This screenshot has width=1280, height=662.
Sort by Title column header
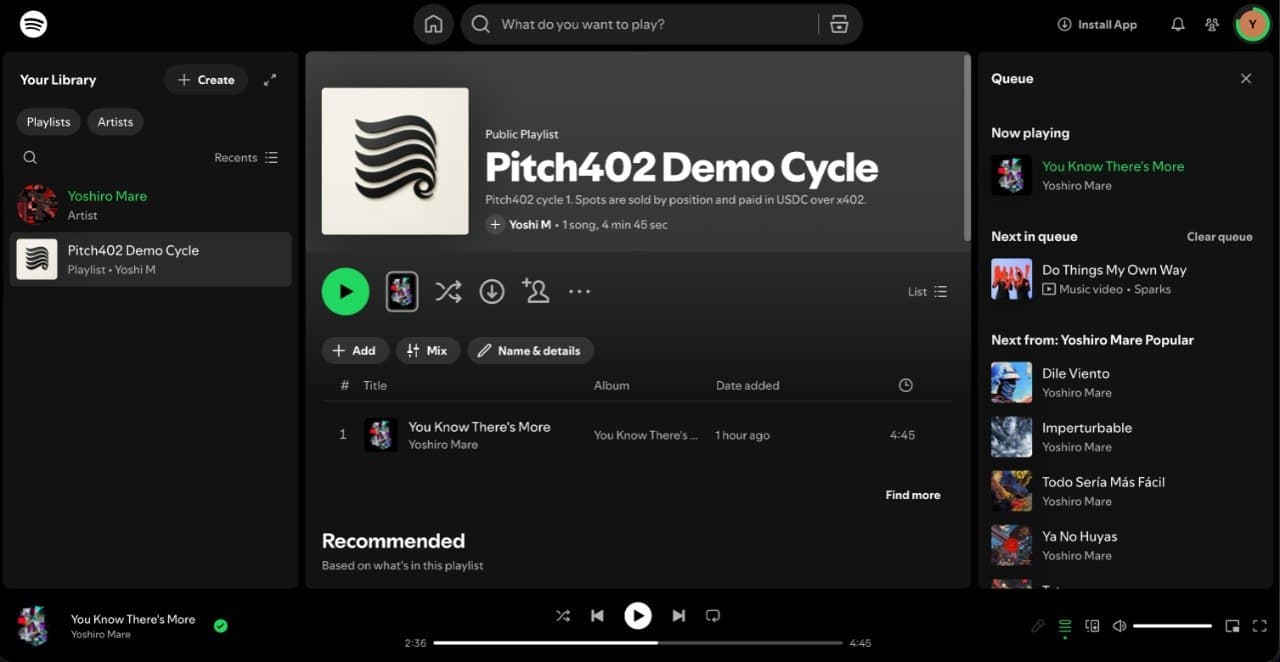click(375, 385)
